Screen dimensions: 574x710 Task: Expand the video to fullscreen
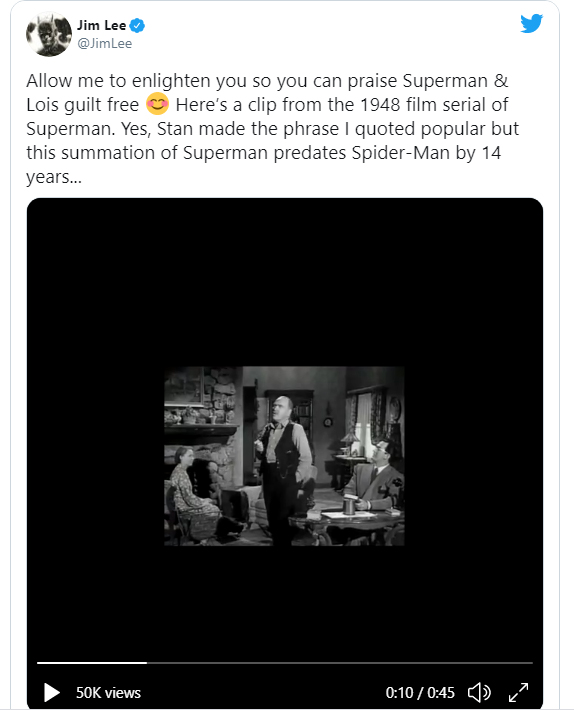coord(518,692)
